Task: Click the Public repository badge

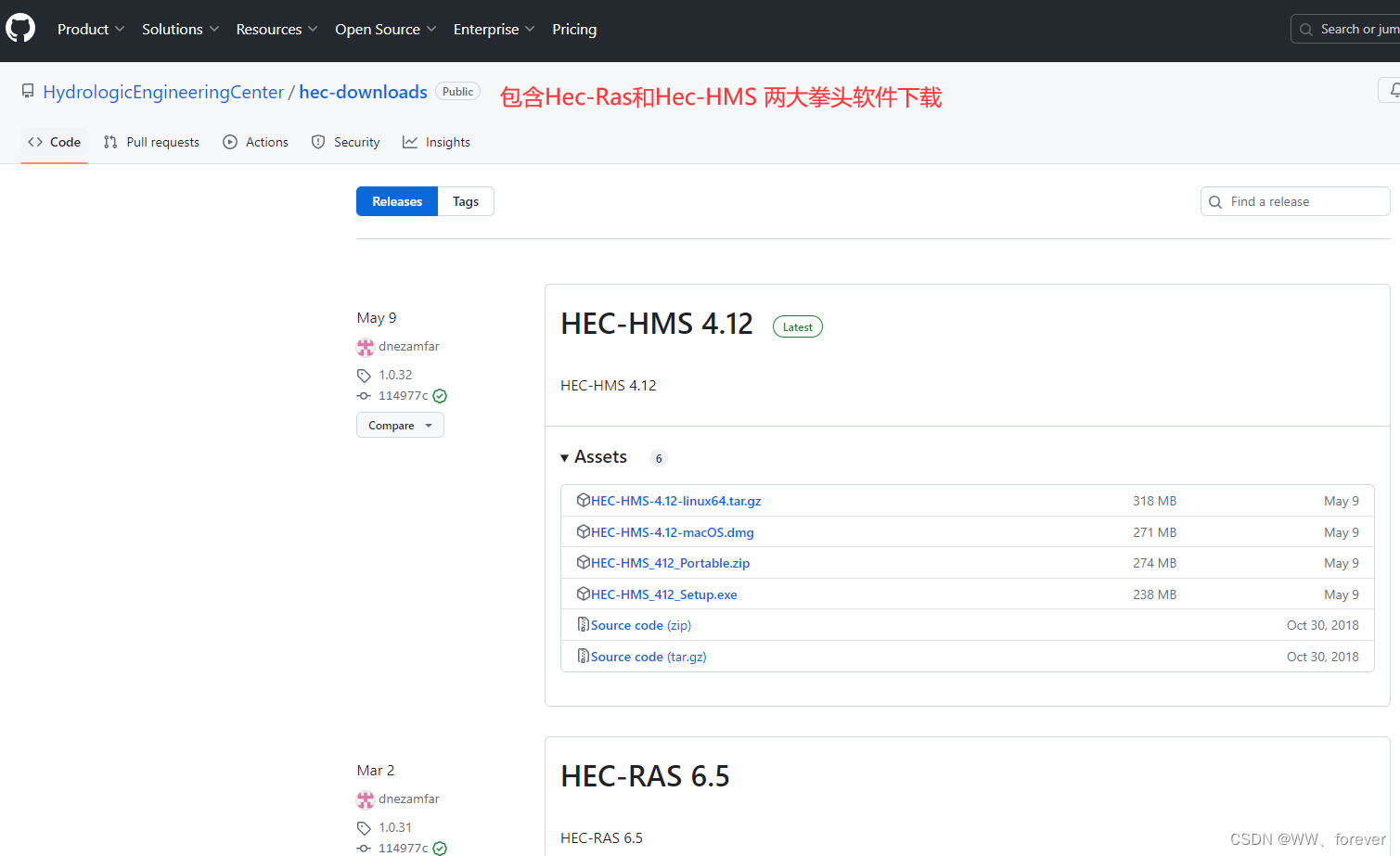Action: [x=457, y=91]
